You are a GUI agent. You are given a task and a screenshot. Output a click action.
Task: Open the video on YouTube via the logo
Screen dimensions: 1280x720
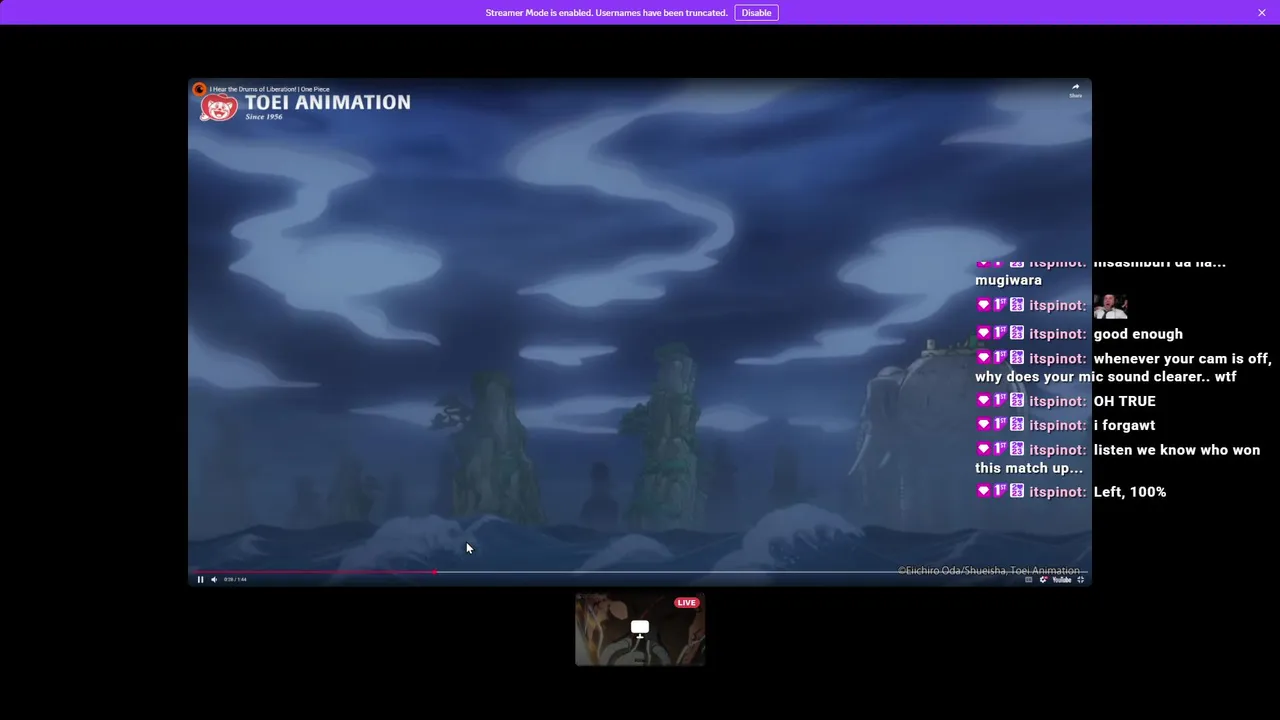pyautogui.click(x=1061, y=579)
